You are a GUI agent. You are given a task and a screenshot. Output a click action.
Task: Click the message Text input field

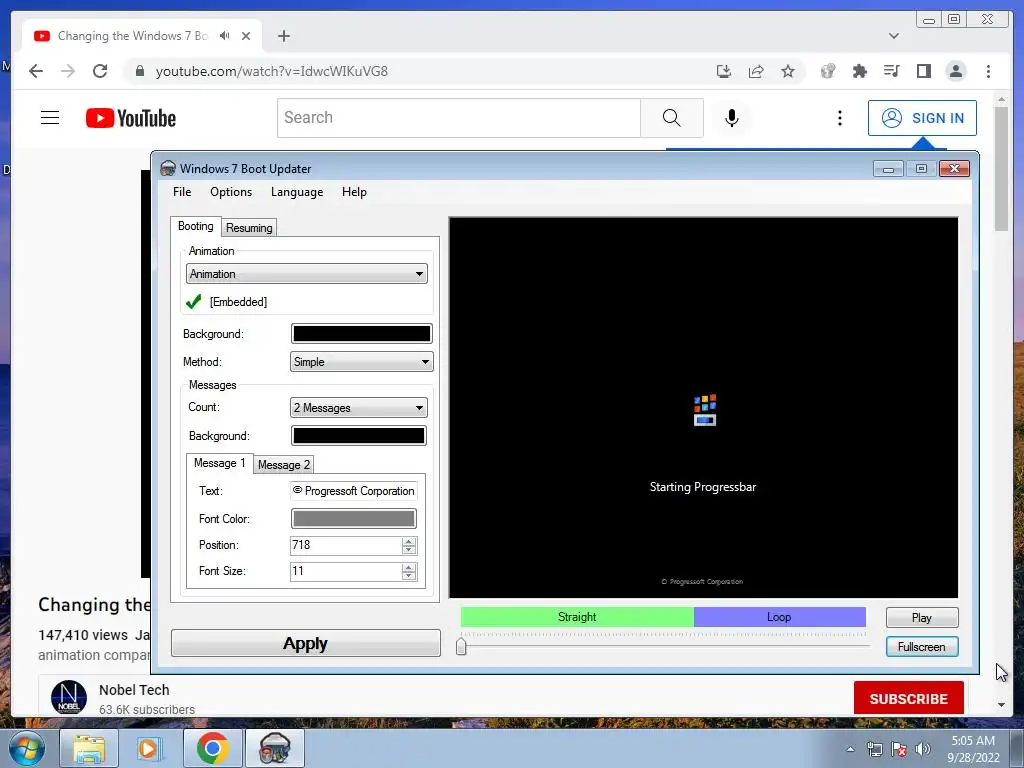[x=353, y=490]
